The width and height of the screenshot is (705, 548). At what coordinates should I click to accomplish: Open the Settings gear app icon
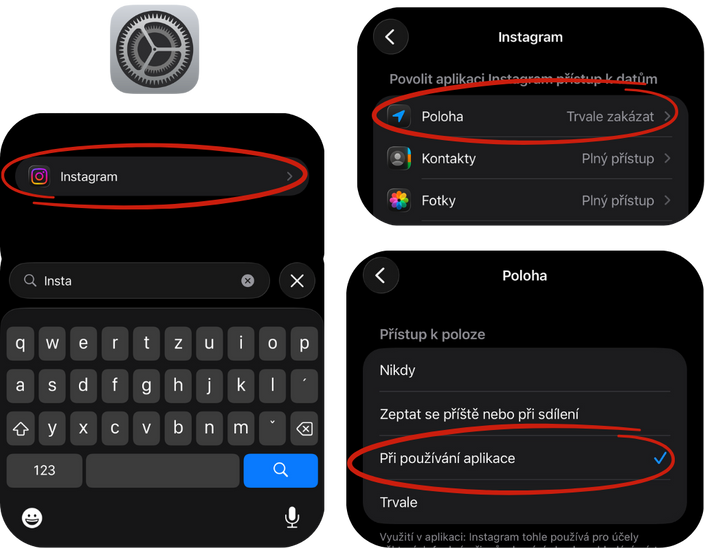coord(154,49)
